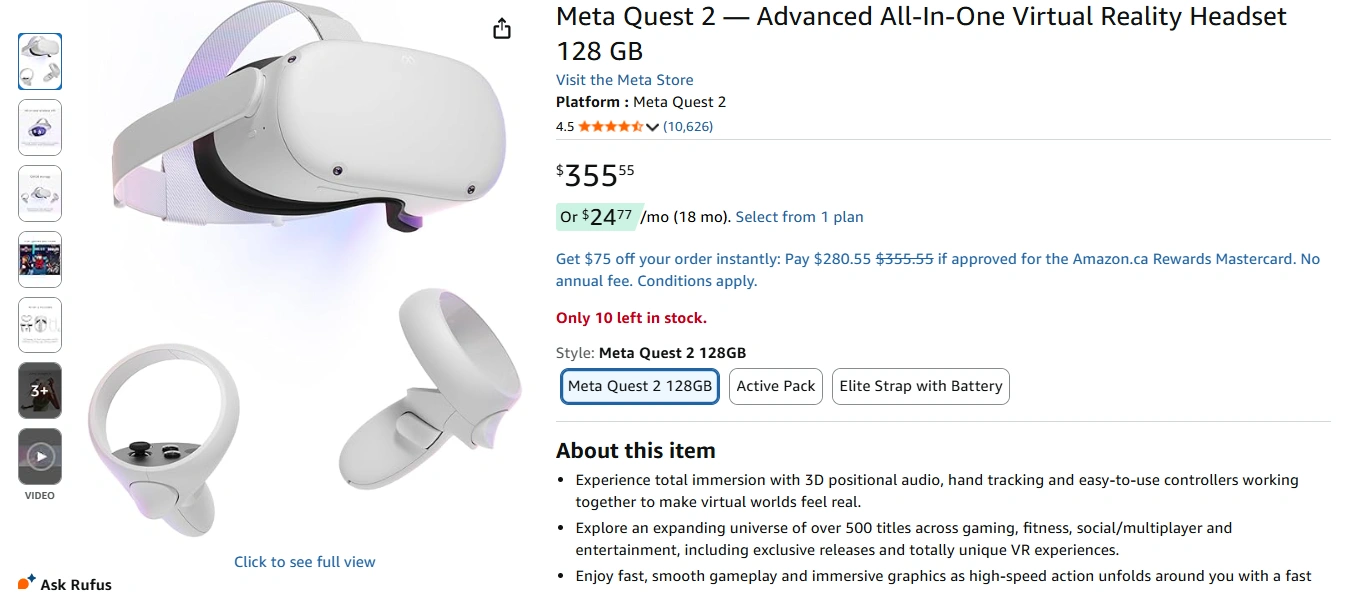
Task: Select the fifth thumbnail showing box contents
Action: click(40, 325)
